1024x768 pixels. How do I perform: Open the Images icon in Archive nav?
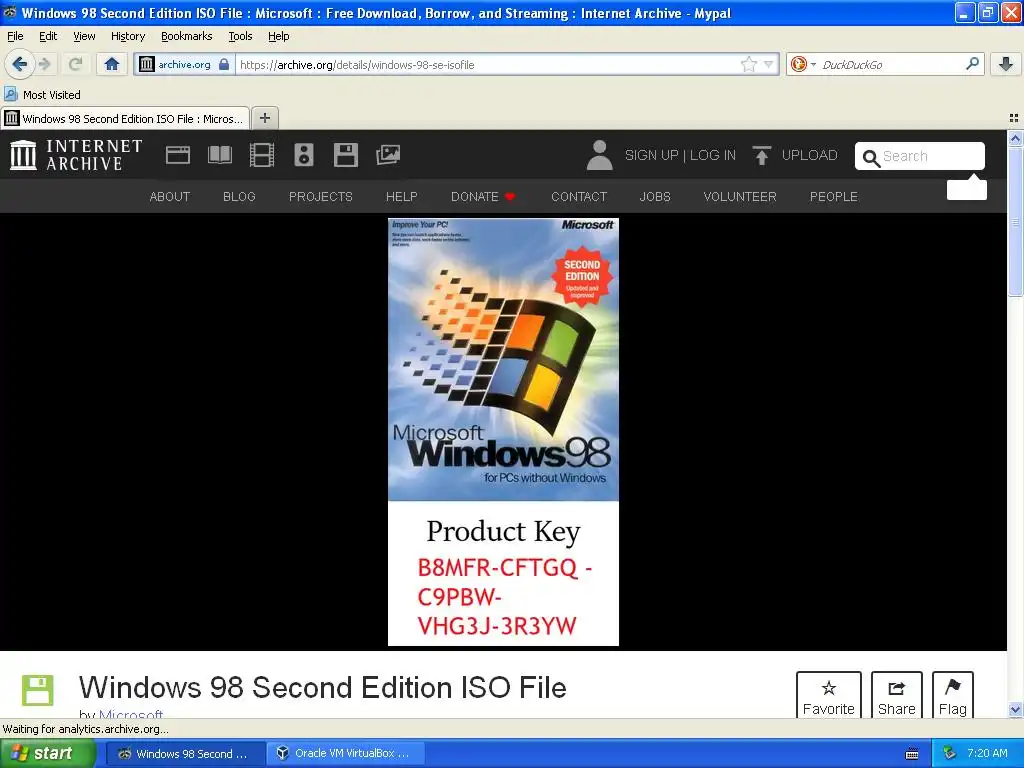click(388, 155)
